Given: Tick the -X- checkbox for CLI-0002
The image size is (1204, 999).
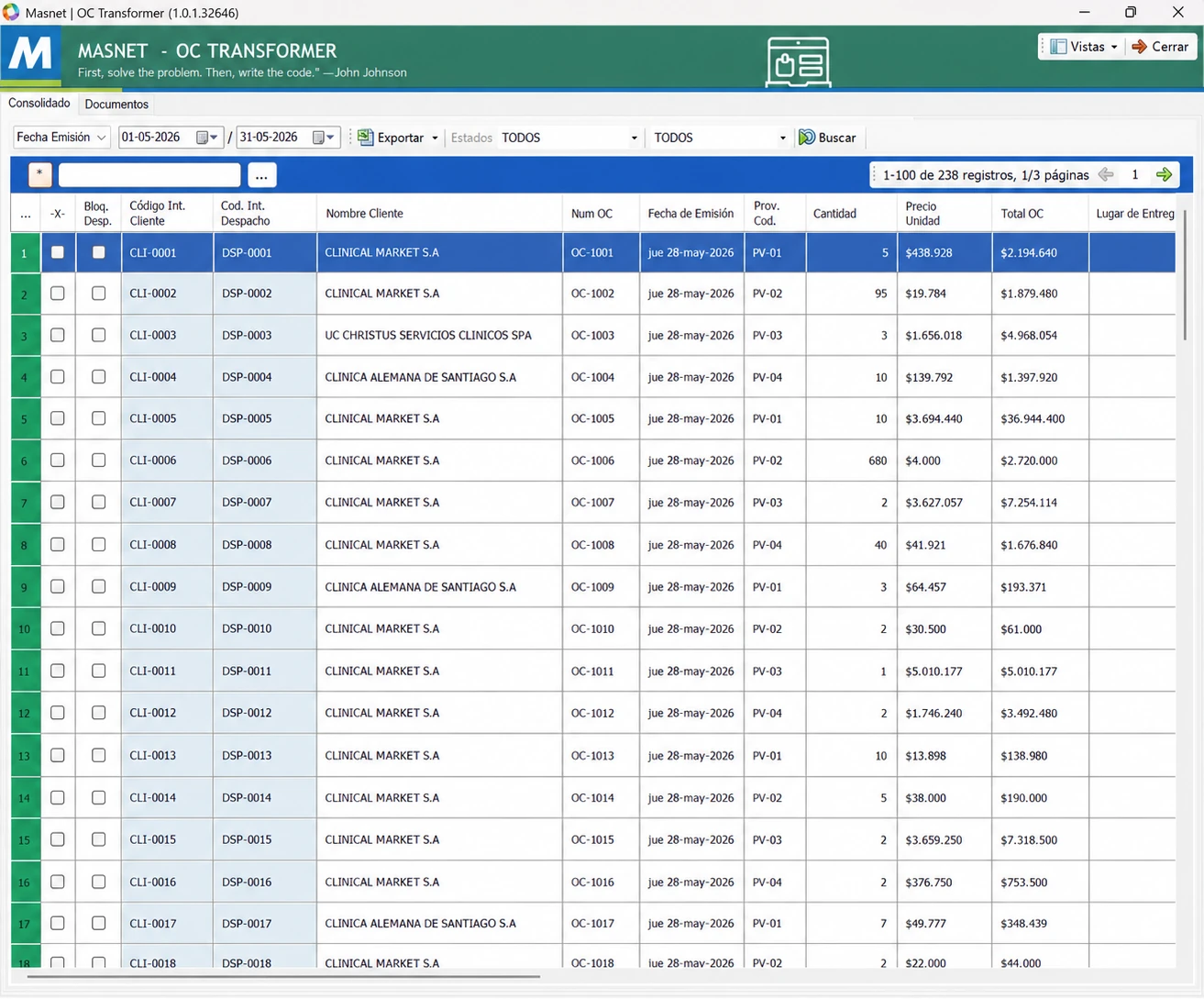Looking at the screenshot, I should tap(58, 294).
